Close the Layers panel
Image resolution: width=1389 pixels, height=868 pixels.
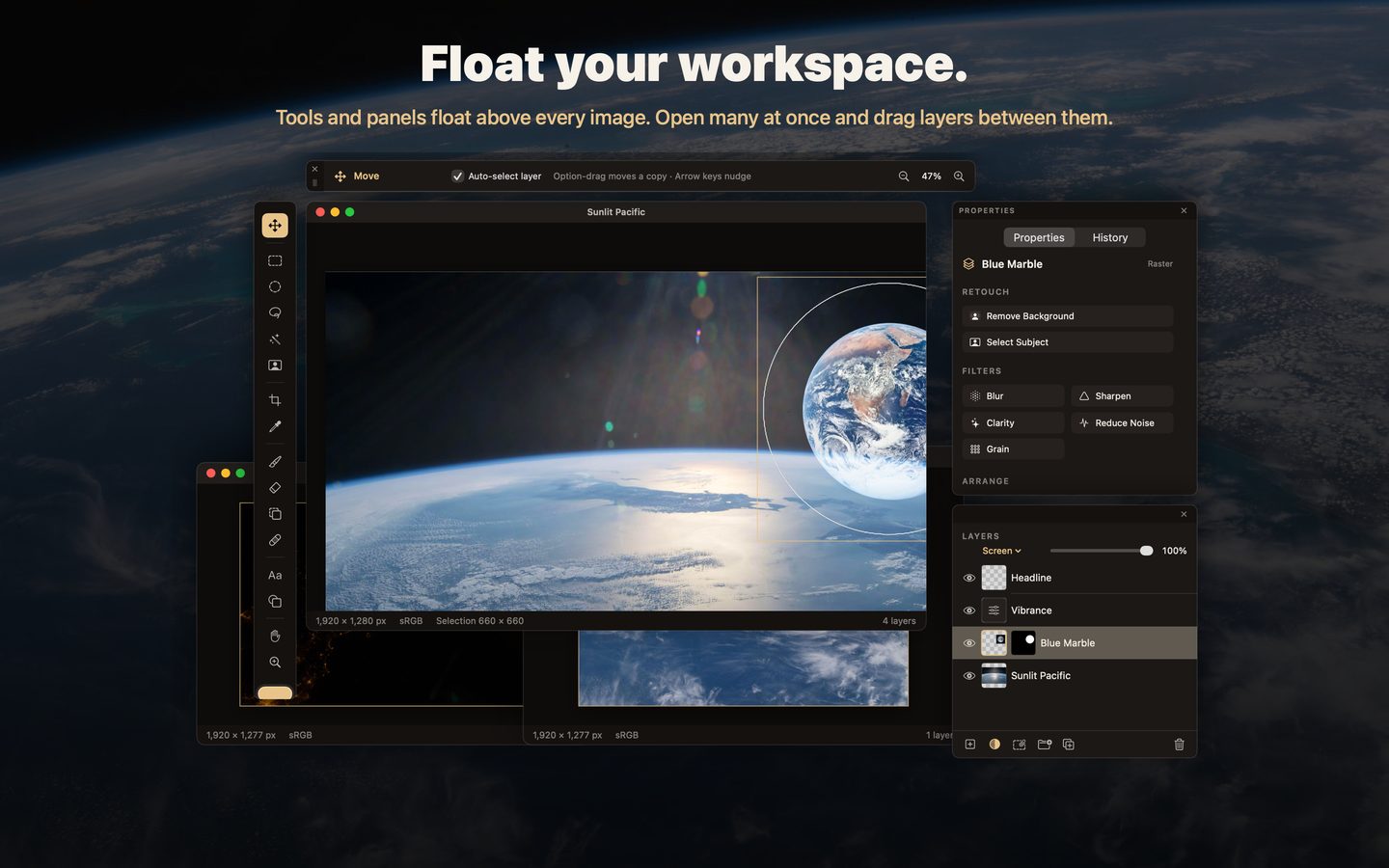pyautogui.click(x=1184, y=514)
